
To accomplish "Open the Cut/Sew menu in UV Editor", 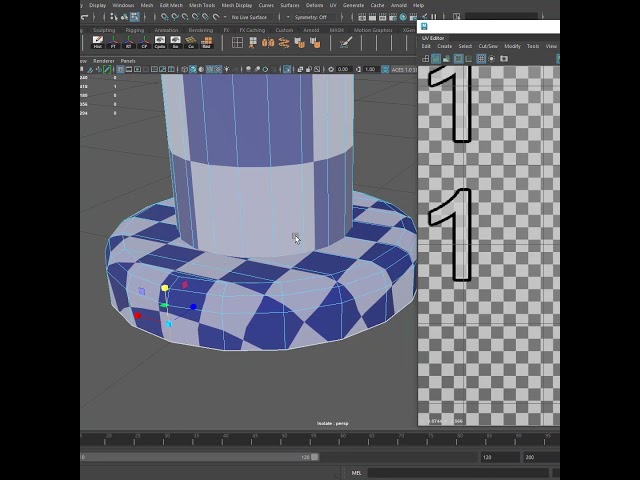I will [488, 46].
